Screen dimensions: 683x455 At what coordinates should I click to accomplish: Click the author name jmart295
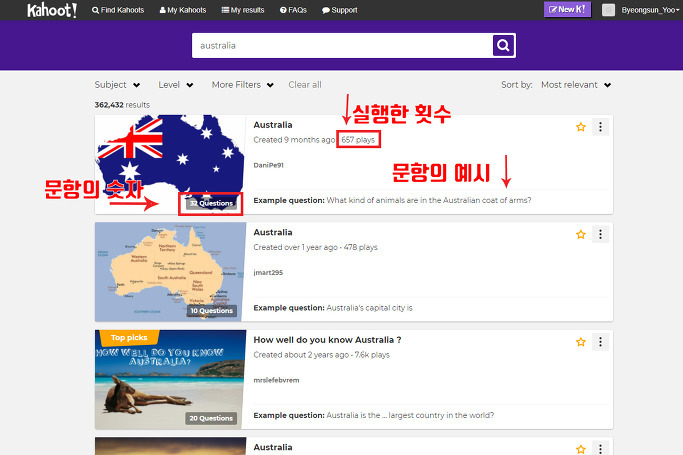coord(268,273)
